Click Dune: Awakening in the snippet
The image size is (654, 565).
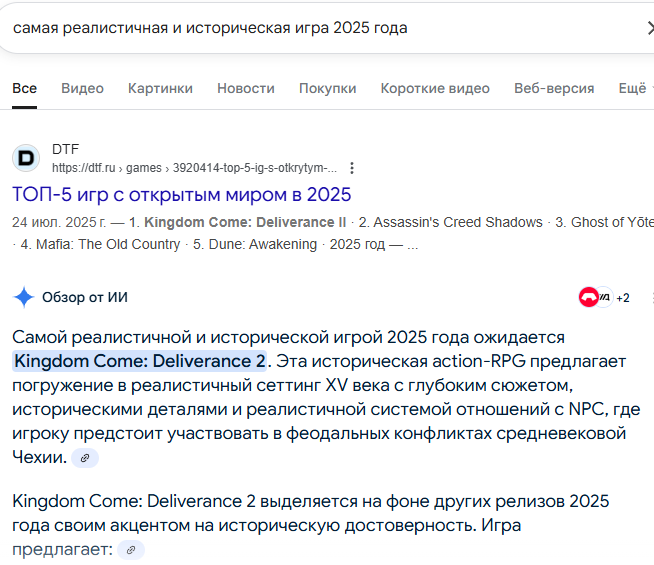click(x=263, y=244)
